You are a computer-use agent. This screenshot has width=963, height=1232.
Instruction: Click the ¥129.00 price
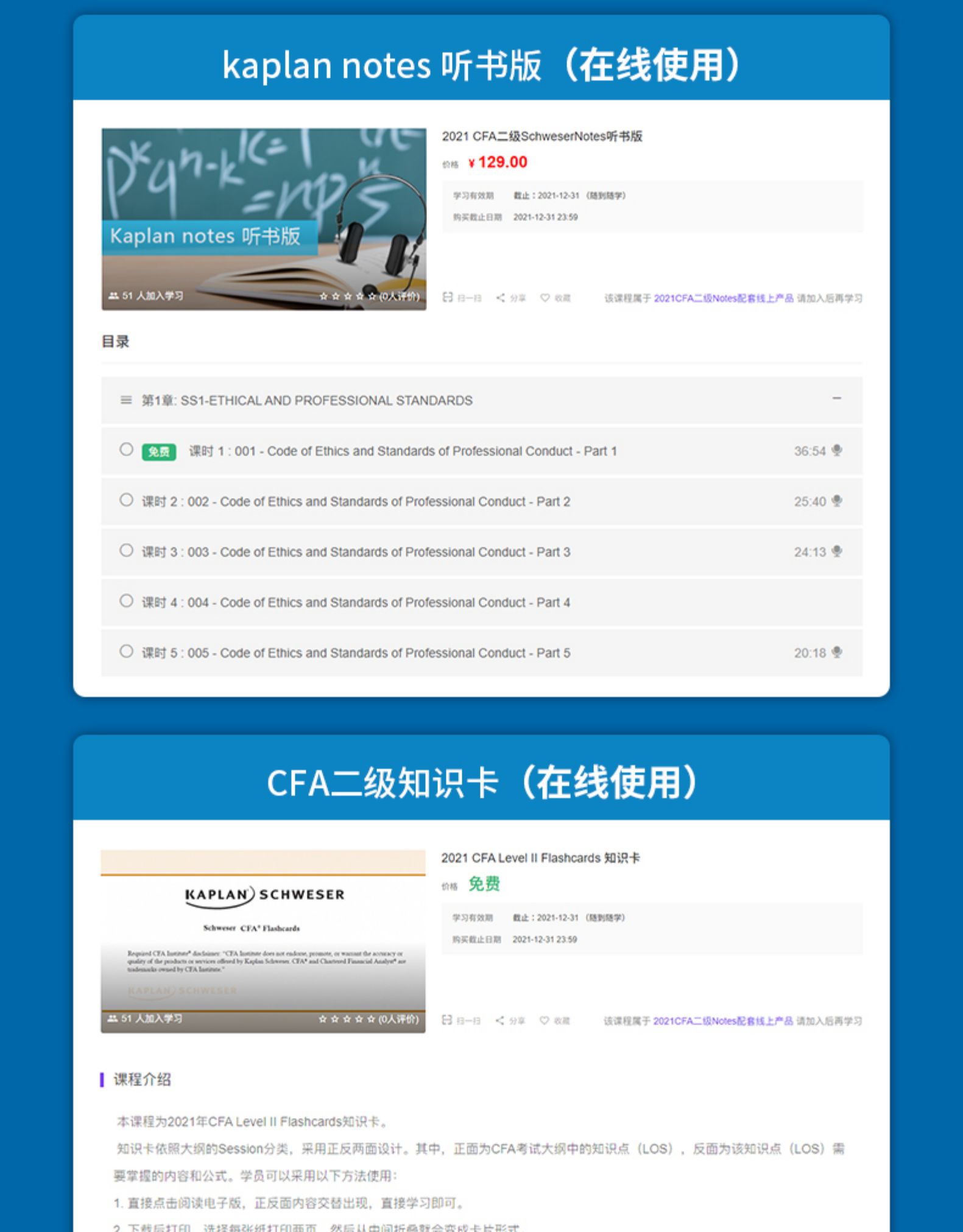point(498,163)
